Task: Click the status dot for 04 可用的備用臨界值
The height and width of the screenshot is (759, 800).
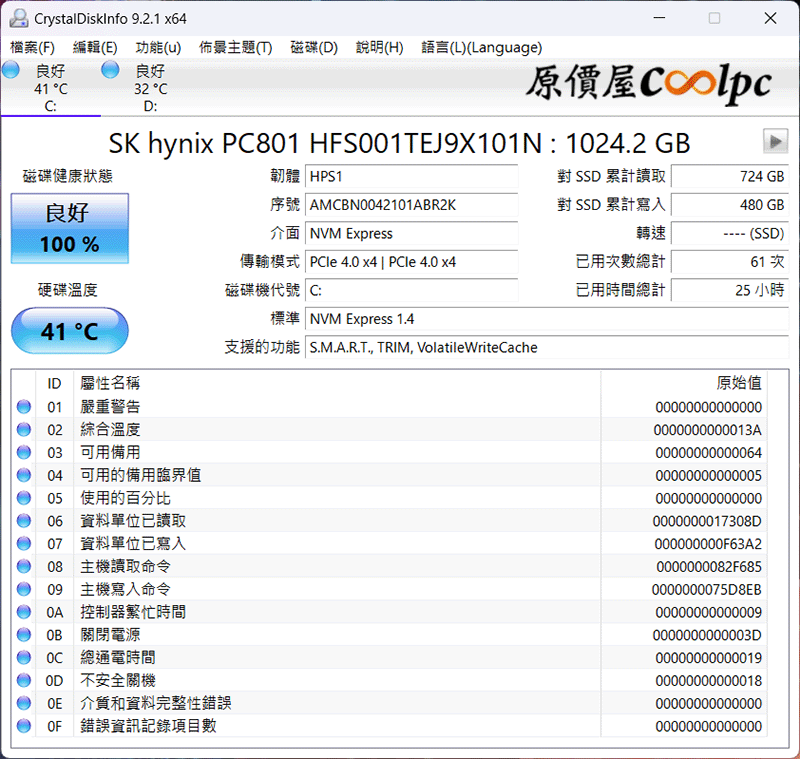Action: point(24,475)
